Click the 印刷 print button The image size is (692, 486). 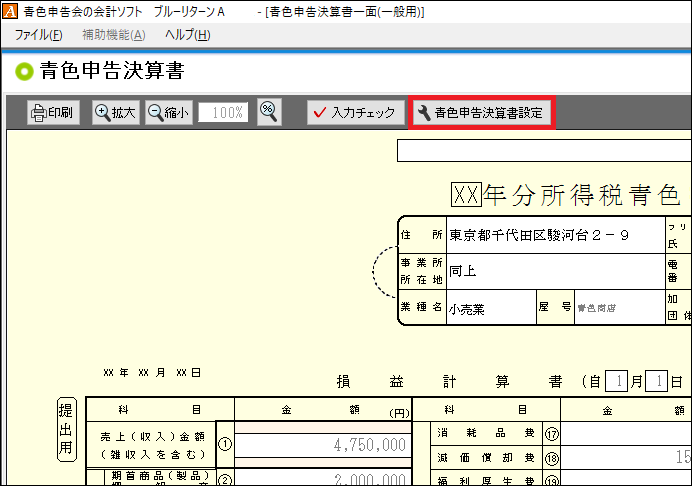53,112
